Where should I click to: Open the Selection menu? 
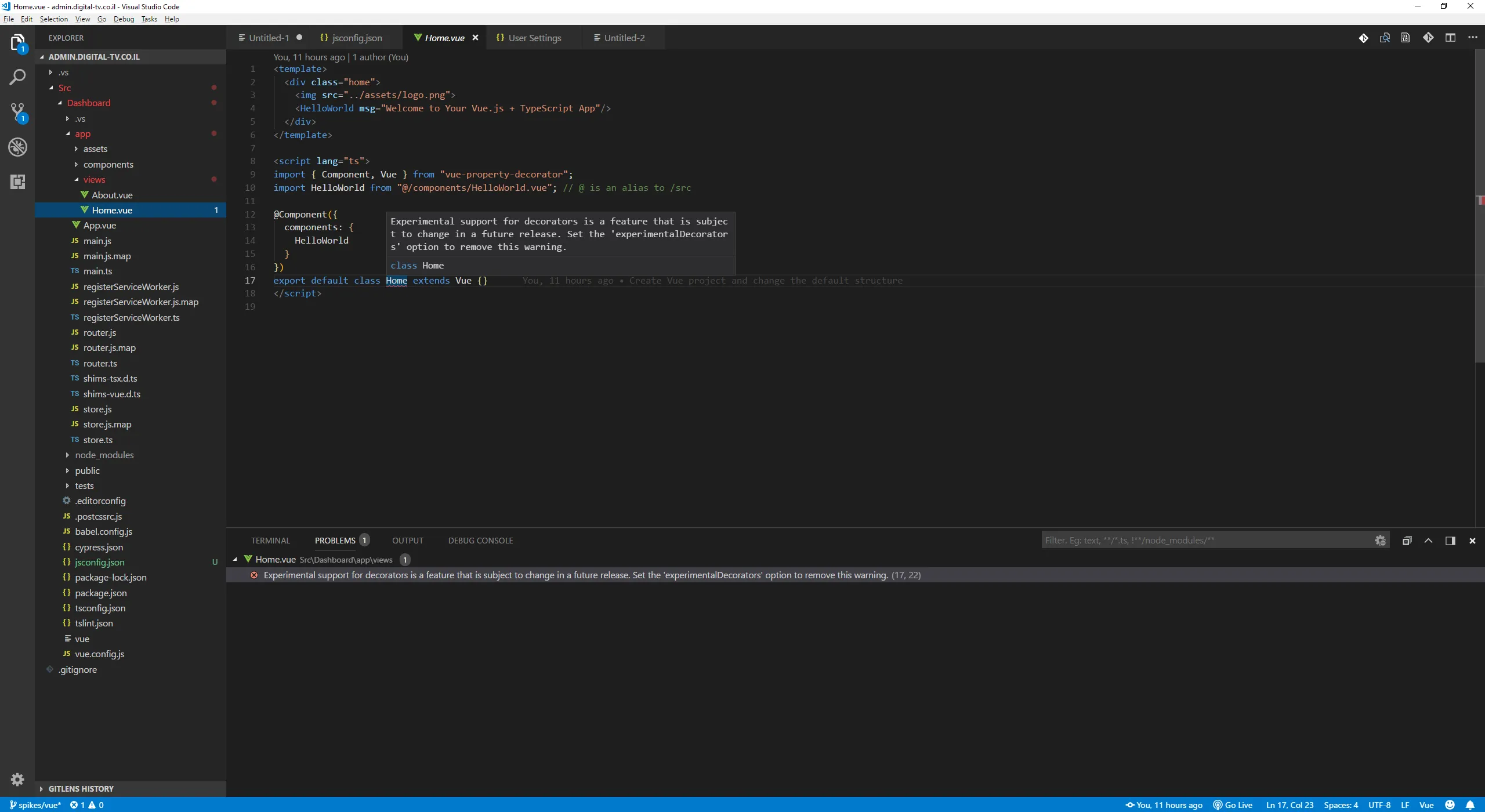(53, 19)
